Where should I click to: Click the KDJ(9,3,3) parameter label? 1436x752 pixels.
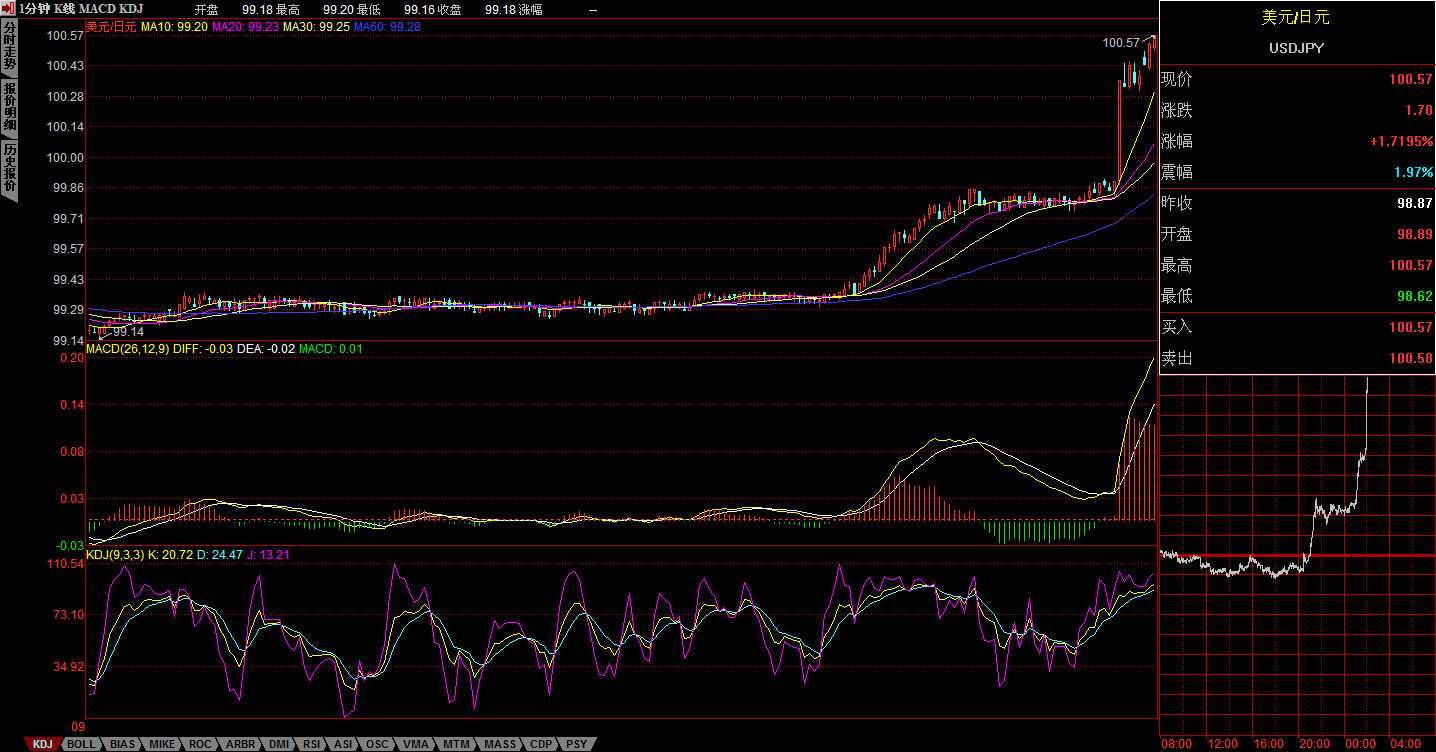coord(115,554)
